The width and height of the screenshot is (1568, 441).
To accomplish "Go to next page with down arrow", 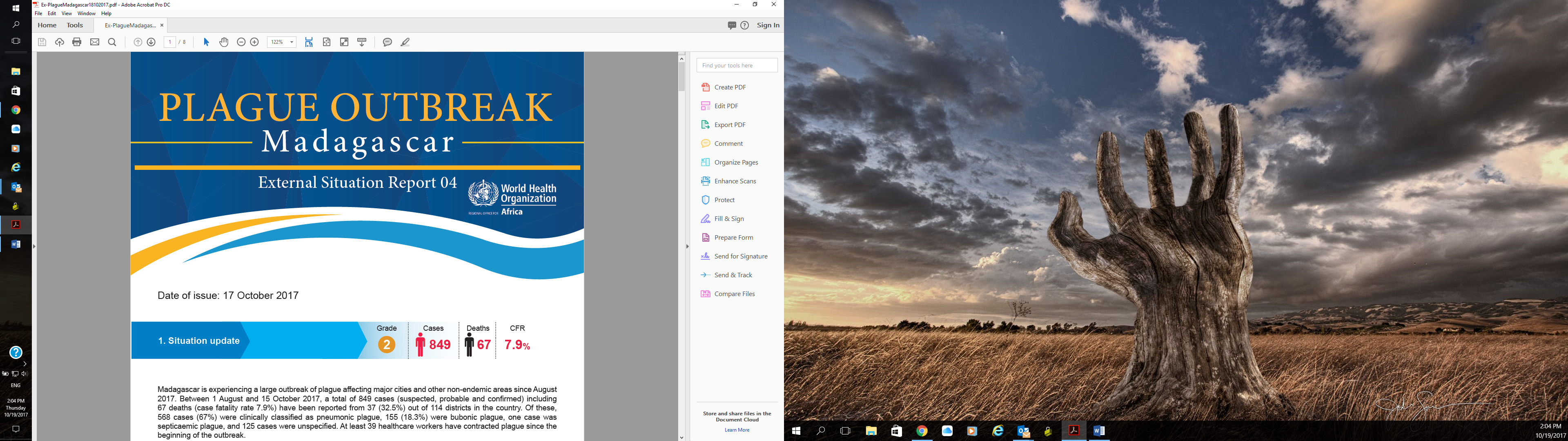I will point(151,42).
